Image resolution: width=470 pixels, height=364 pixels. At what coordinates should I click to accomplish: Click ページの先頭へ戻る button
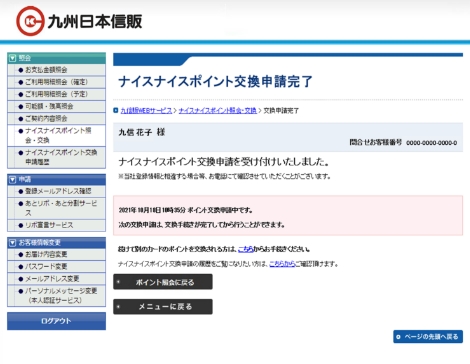pyautogui.click(x=428, y=337)
